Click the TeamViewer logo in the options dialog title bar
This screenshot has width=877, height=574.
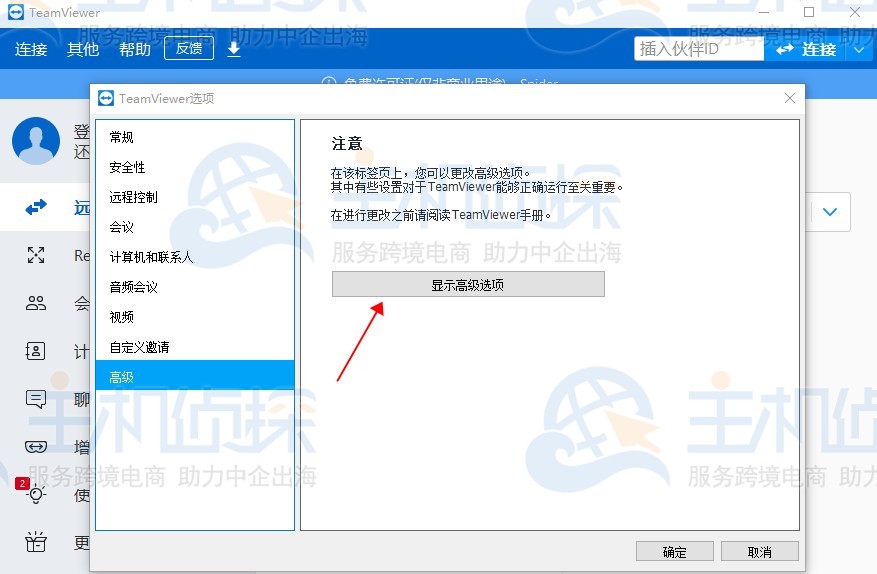[x=106, y=98]
